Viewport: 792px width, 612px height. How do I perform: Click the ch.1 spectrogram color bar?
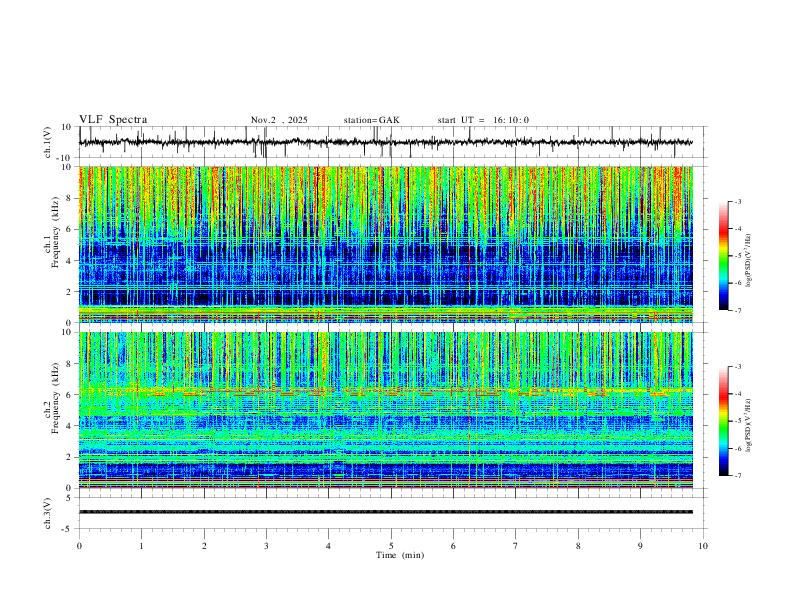coord(723,256)
